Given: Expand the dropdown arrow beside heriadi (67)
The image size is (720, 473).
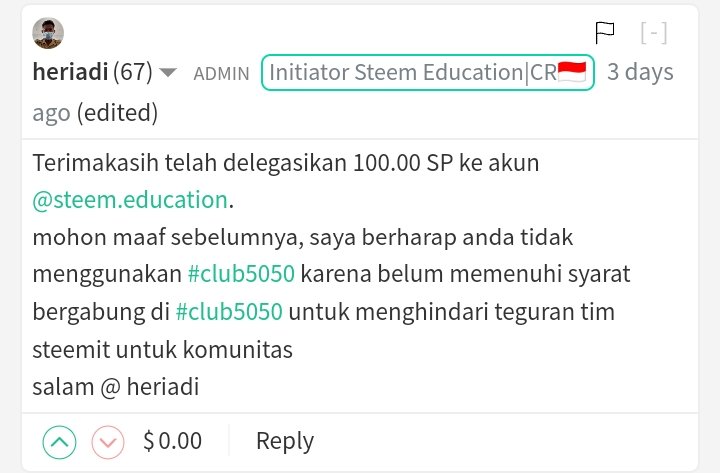Looking at the screenshot, I should tap(168, 73).
